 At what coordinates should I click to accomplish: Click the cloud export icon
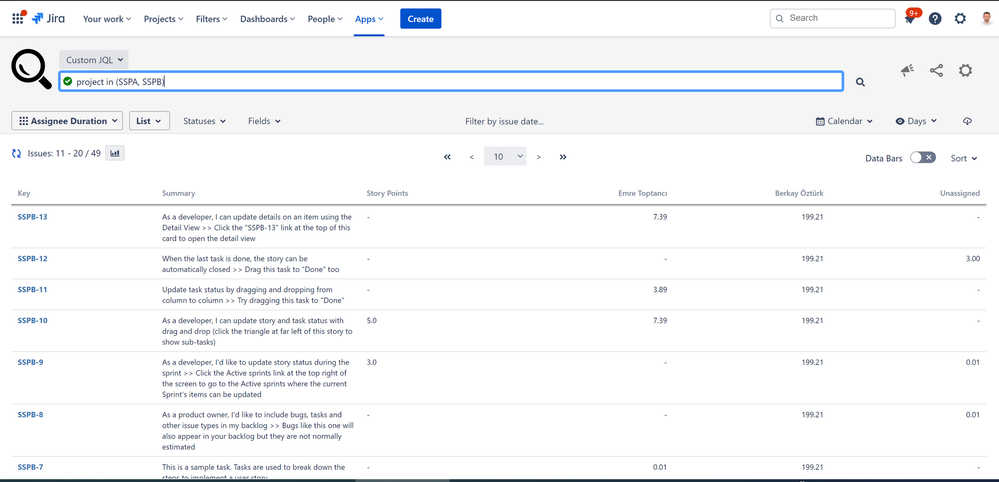click(967, 121)
